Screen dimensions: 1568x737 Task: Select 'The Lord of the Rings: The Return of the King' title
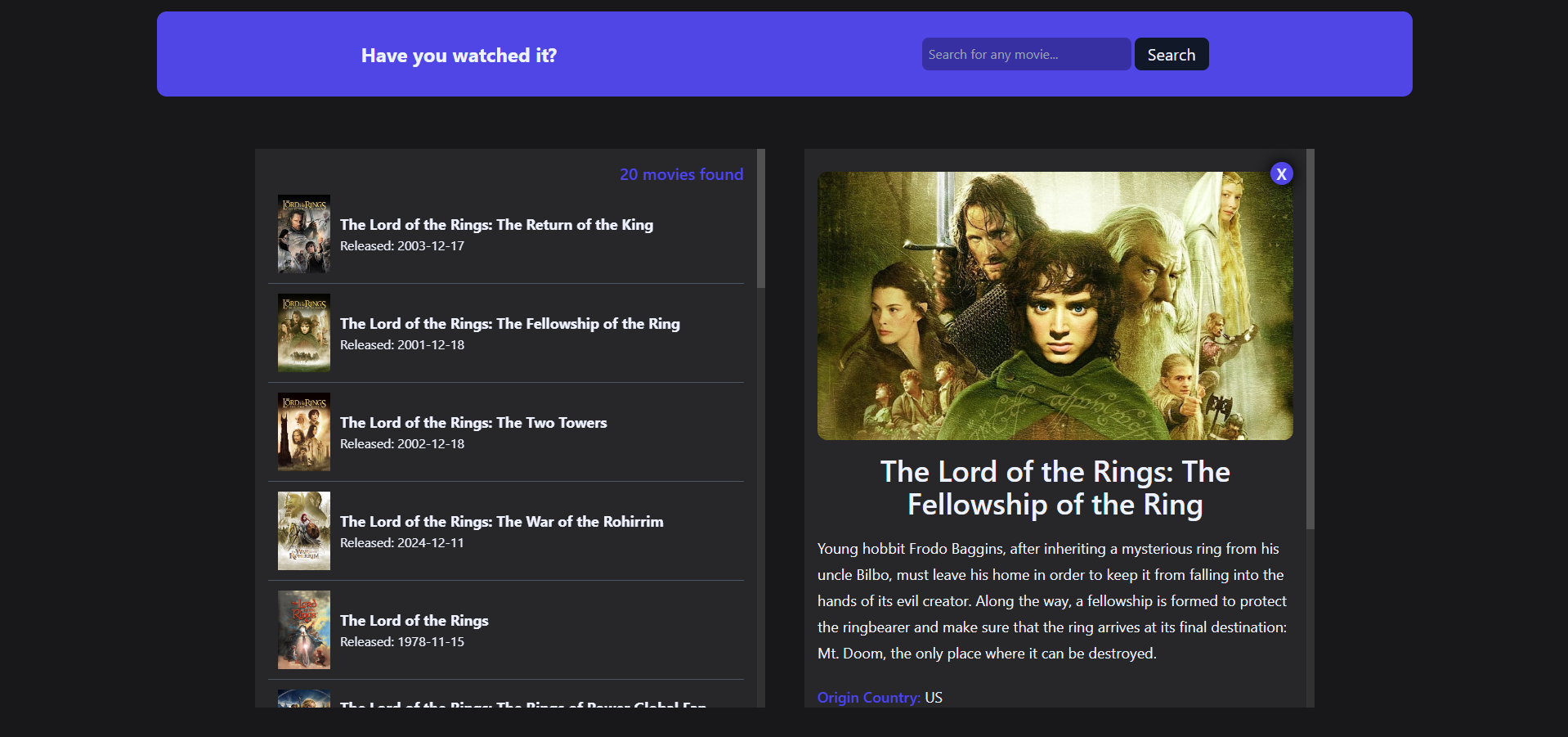tap(496, 224)
